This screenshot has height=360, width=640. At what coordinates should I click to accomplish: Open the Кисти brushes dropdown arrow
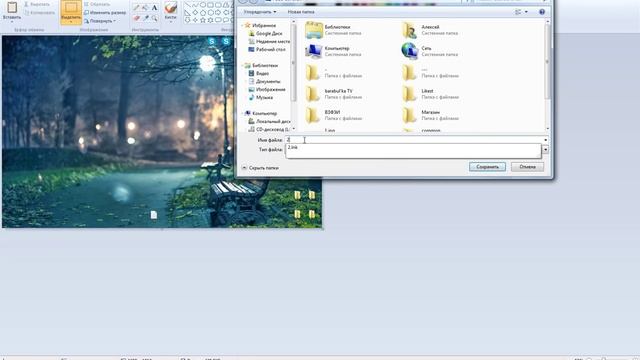pyautogui.click(x=171, y=22)
